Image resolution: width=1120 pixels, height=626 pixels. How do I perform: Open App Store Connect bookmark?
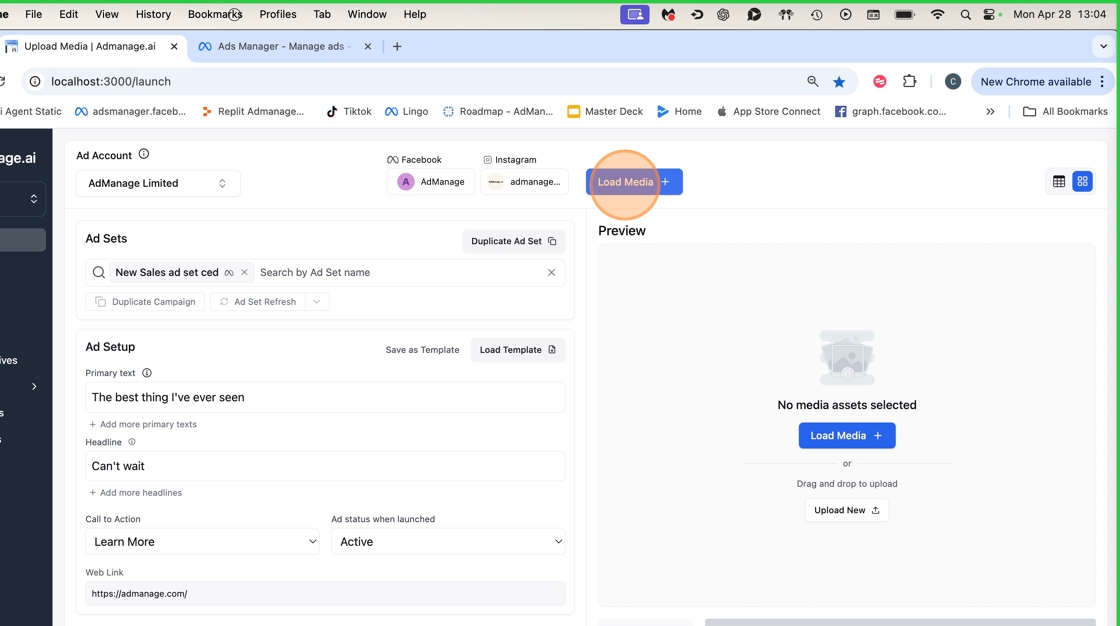coord(768,111)
